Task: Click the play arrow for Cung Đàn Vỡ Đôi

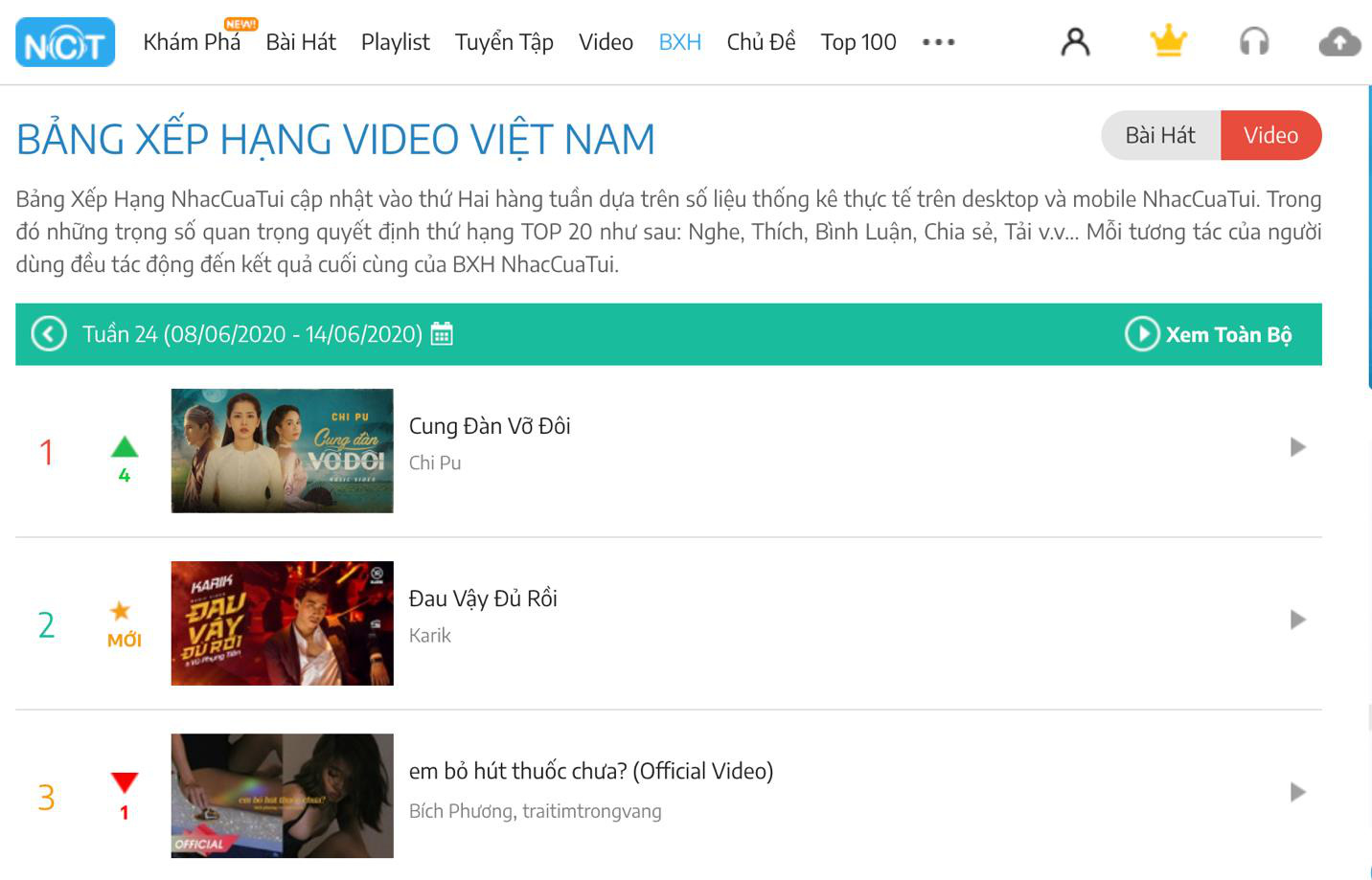Action: tap(1298, 445)
